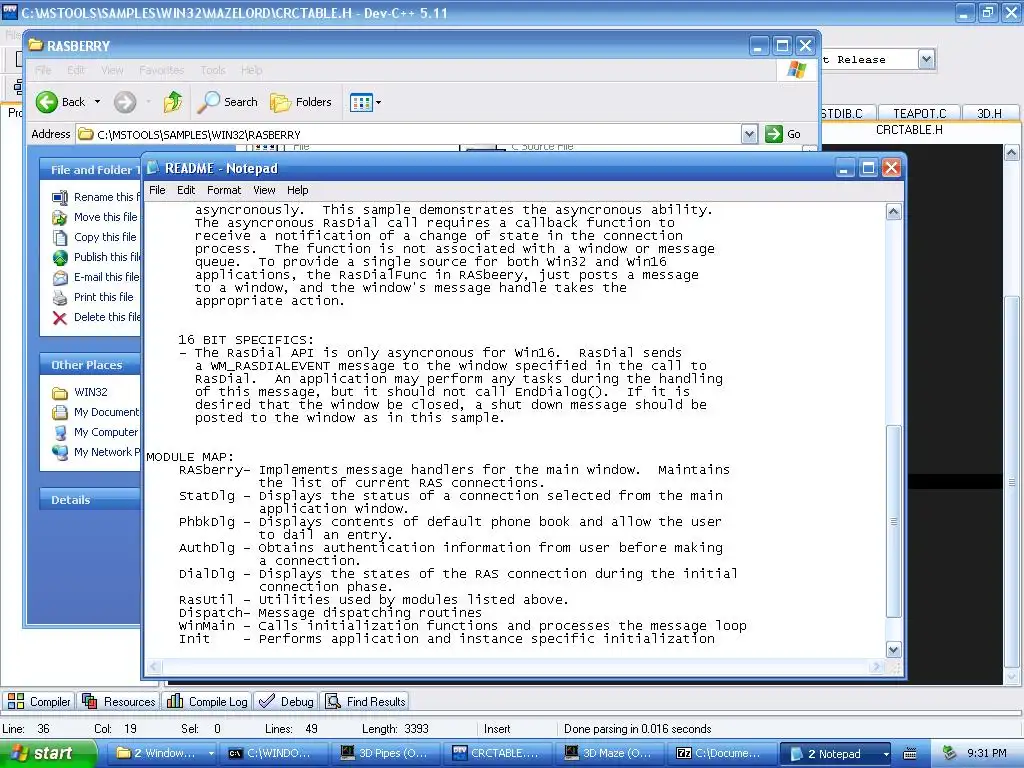Open the Release configuration dropdown in Dev-C++

tap(925, 59)
